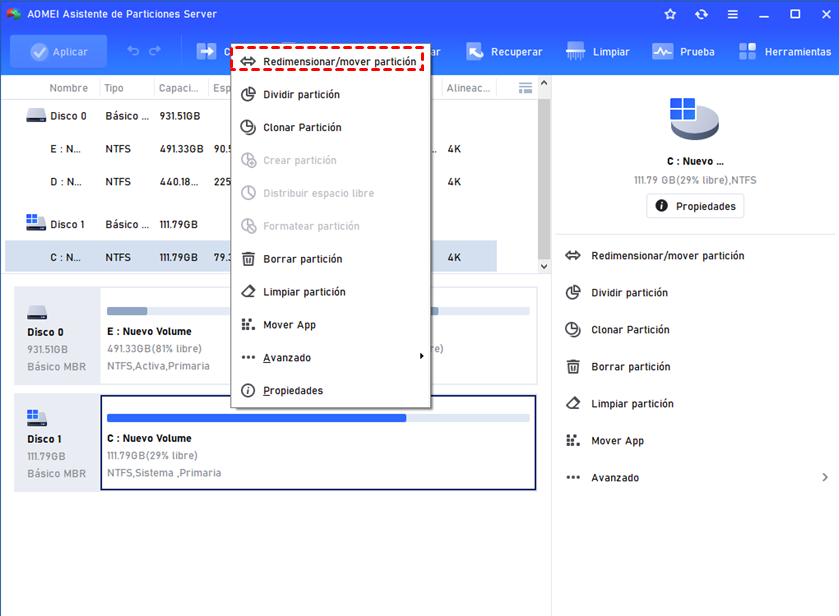
Task: Click Clonar Partición in right panel
Action: pos(630,330)
